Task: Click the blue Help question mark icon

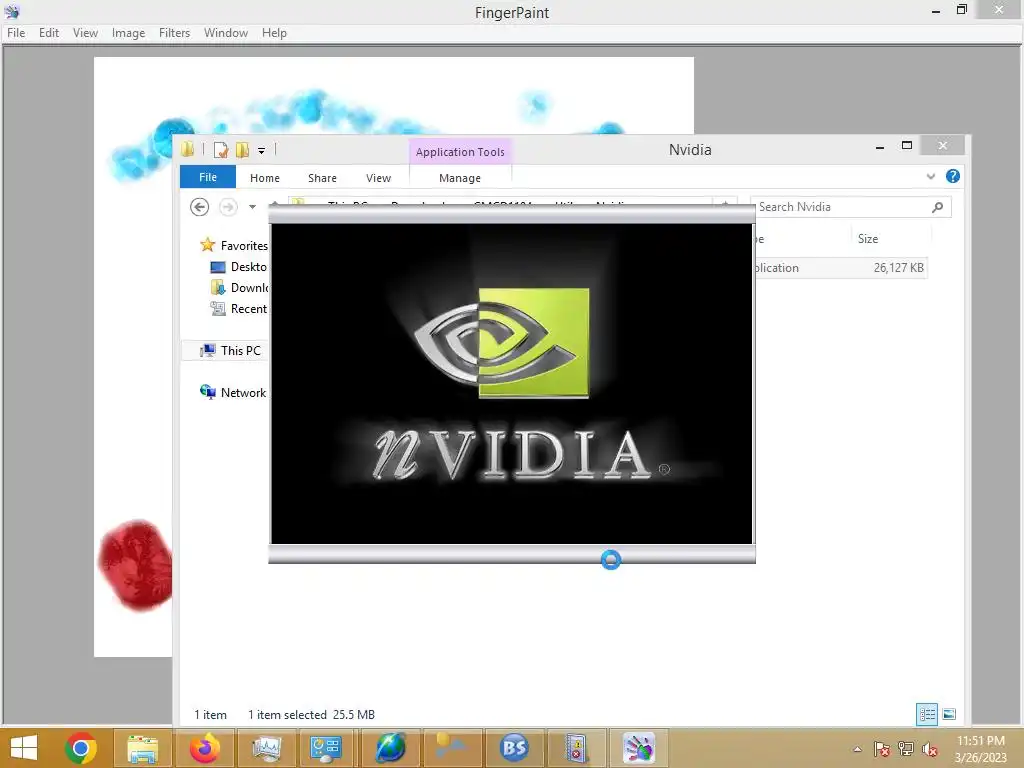Action: tap(953, 176)
